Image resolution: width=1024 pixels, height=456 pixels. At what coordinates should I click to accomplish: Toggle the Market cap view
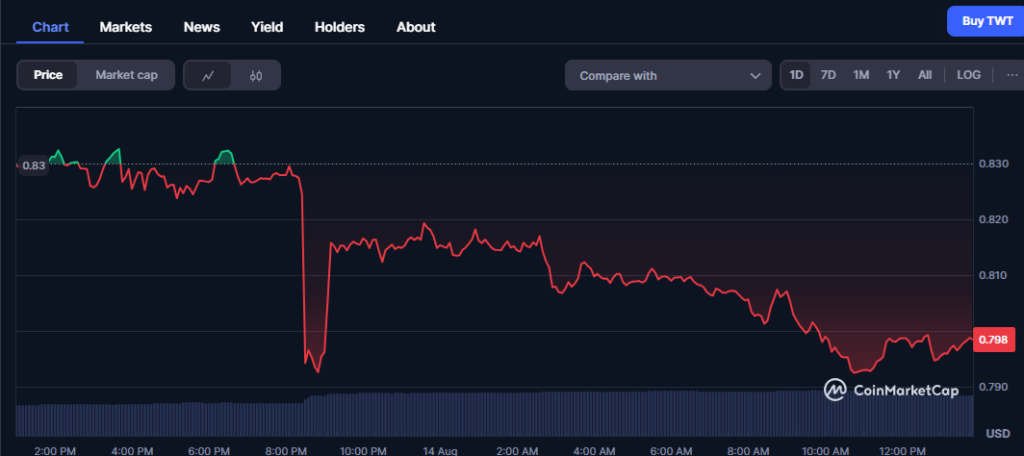pyautogui.click(x=126, y=75)
